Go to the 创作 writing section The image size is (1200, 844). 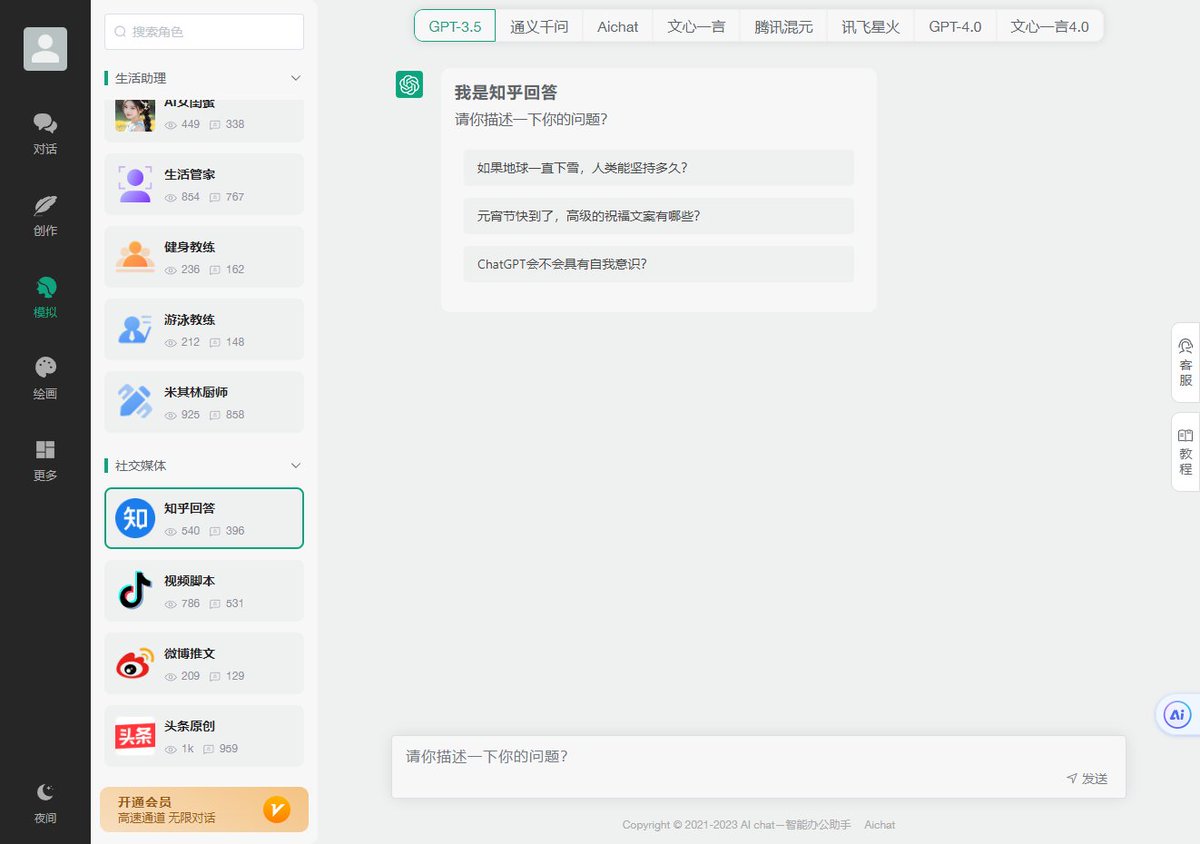click(45, 216)
